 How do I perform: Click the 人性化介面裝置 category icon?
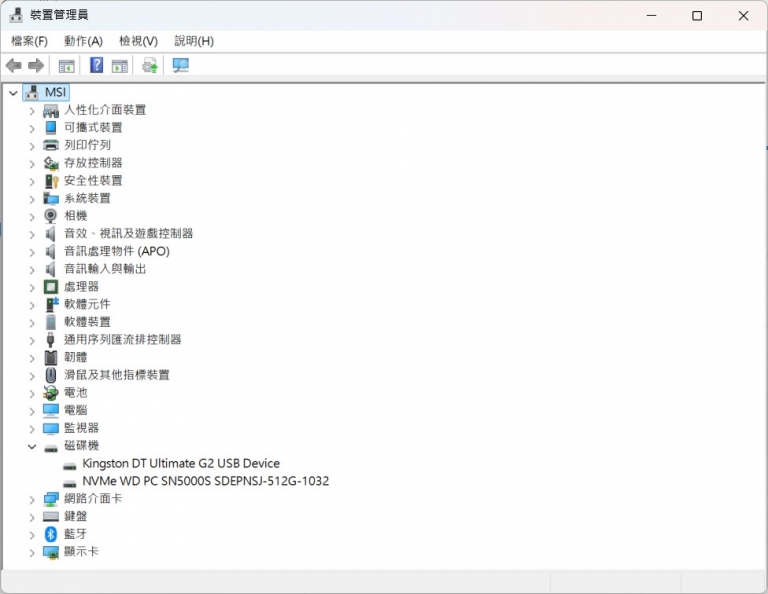tap(51, 111)
